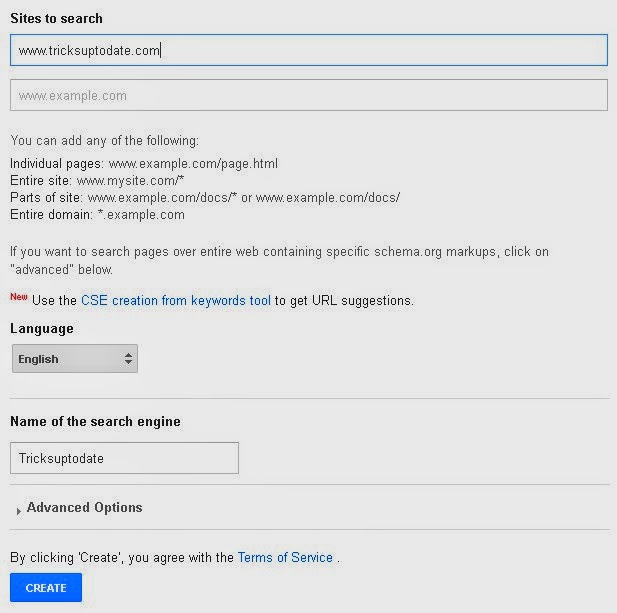Click the Language heading label
The image size is (617, 613).
coord(42,329)
